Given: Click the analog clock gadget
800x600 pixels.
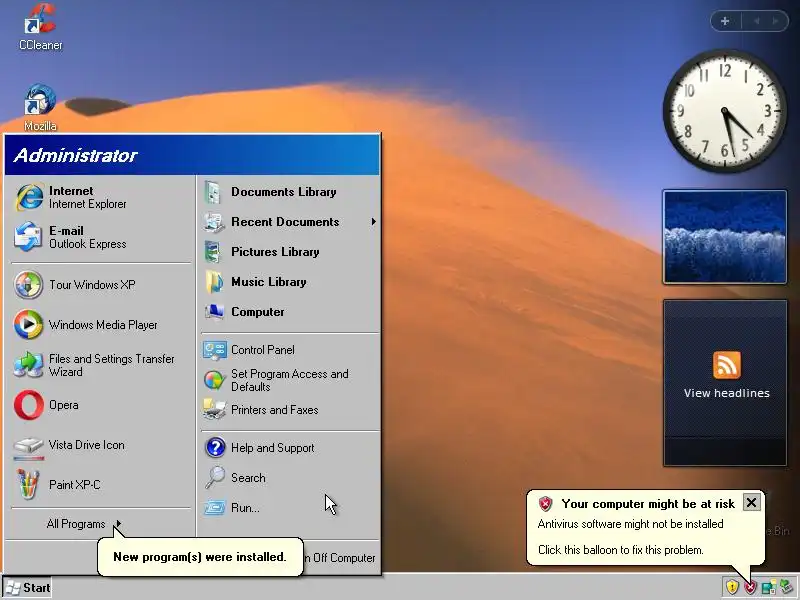Looking at the screenshot, I should (724, 110).
